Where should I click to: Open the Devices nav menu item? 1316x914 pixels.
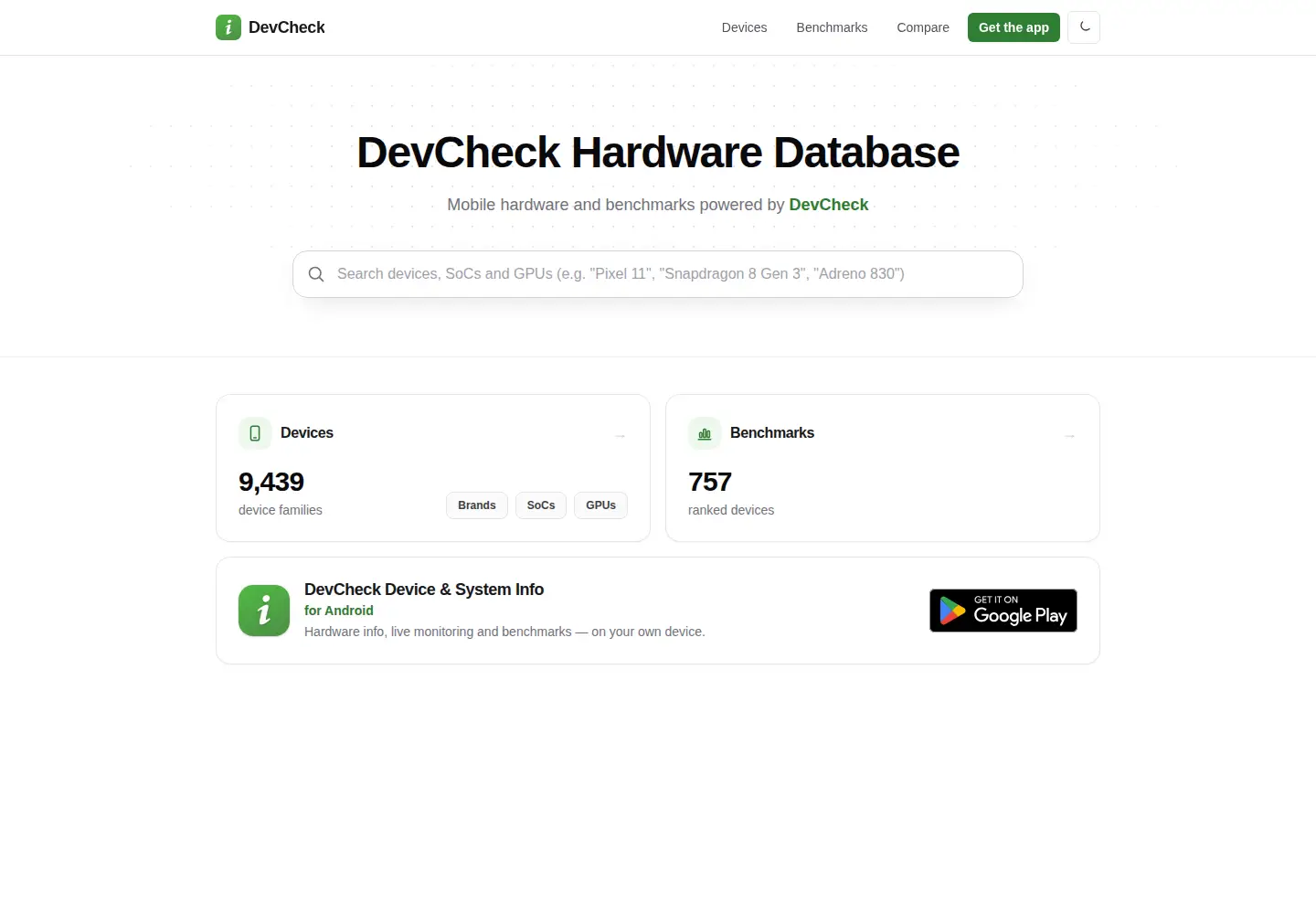[x=744, y=27]
